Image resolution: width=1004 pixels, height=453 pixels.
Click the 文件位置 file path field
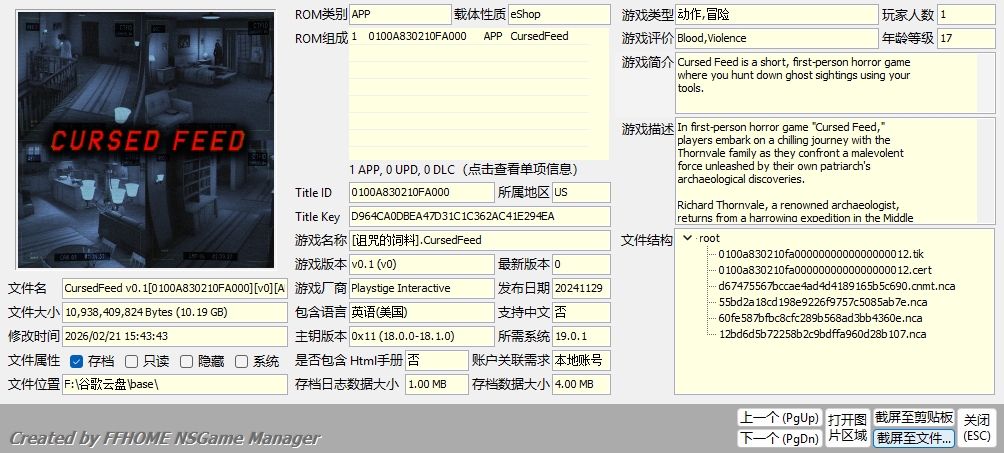click(174, 384)
